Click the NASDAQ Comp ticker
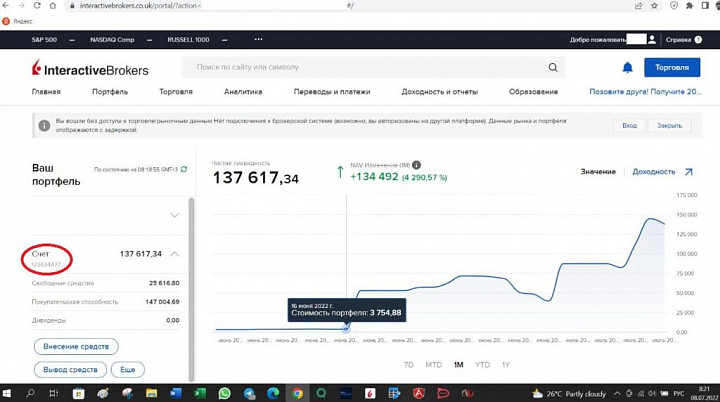Screen dimensions: 720x402 [112, 40]
